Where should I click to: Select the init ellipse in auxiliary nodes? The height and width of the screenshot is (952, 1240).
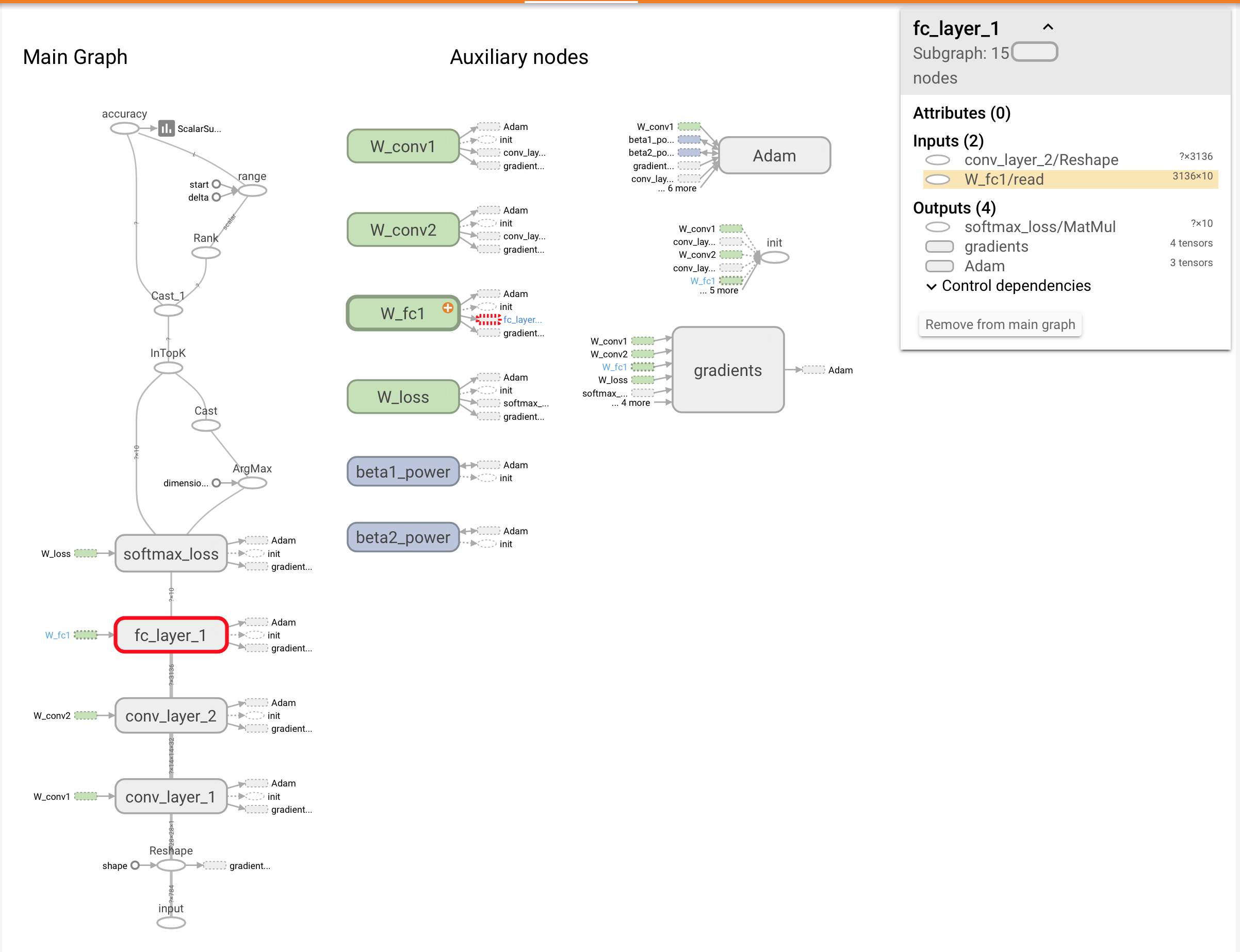point(774,257)
